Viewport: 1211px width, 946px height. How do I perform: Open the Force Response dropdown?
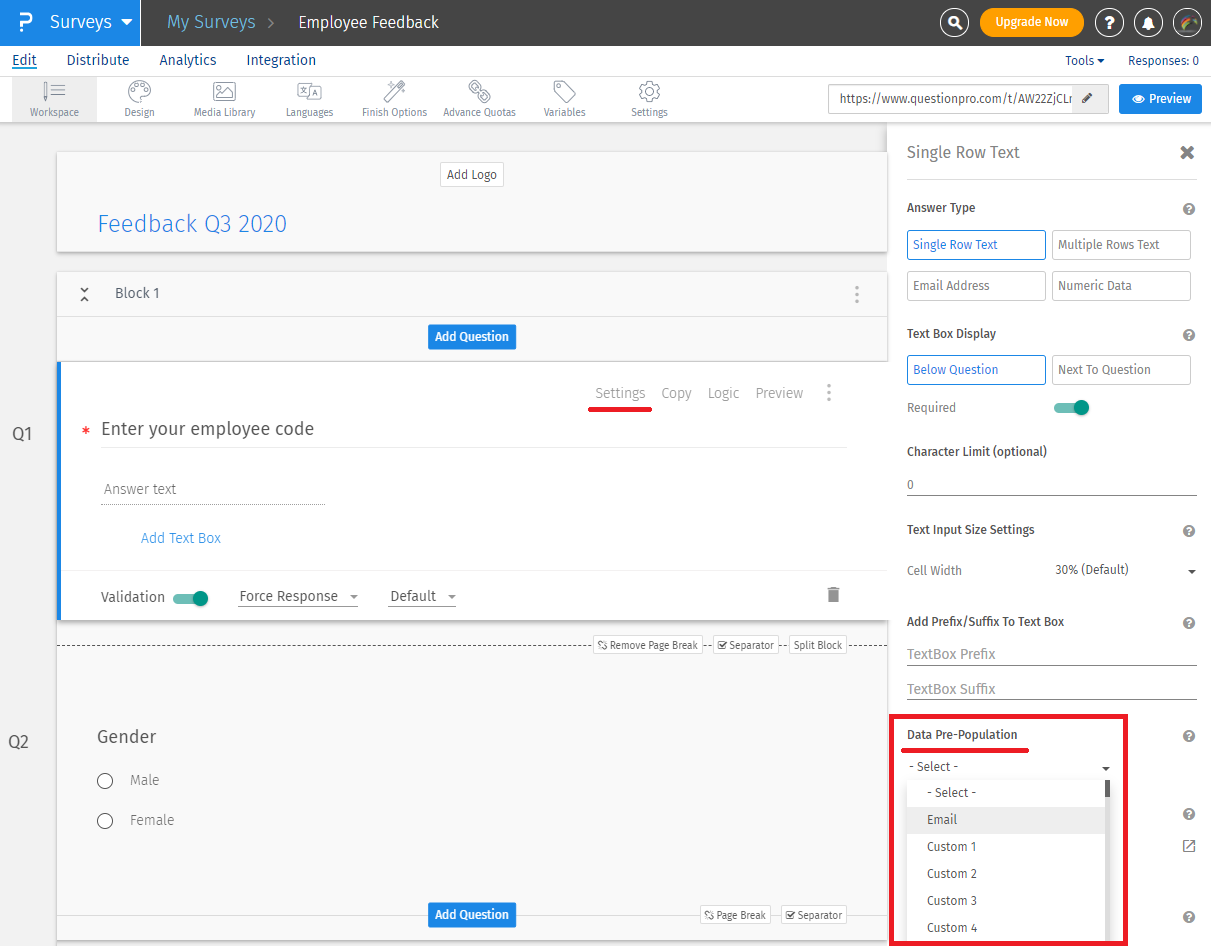point(298,597)
